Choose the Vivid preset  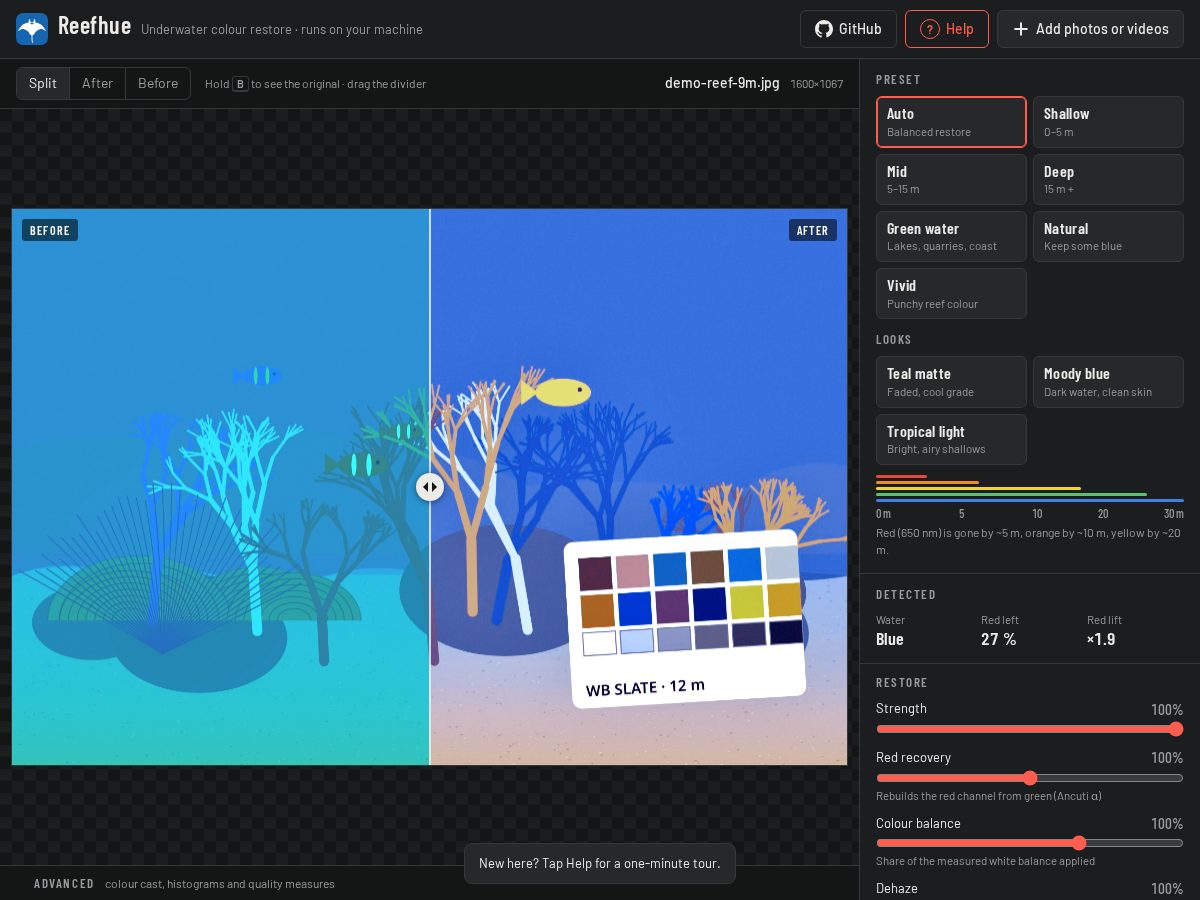[x=951, y=294]
